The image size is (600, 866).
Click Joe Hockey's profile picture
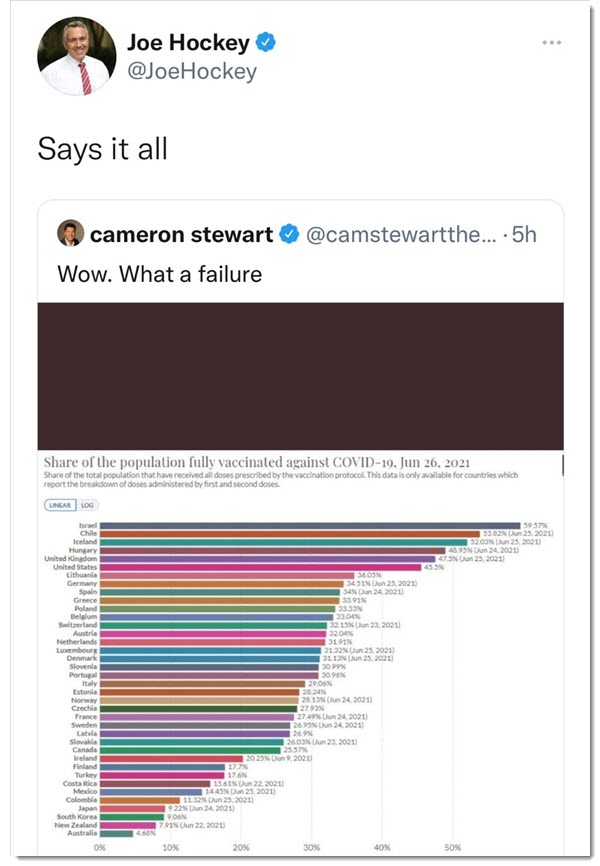(x=77, y=56)
